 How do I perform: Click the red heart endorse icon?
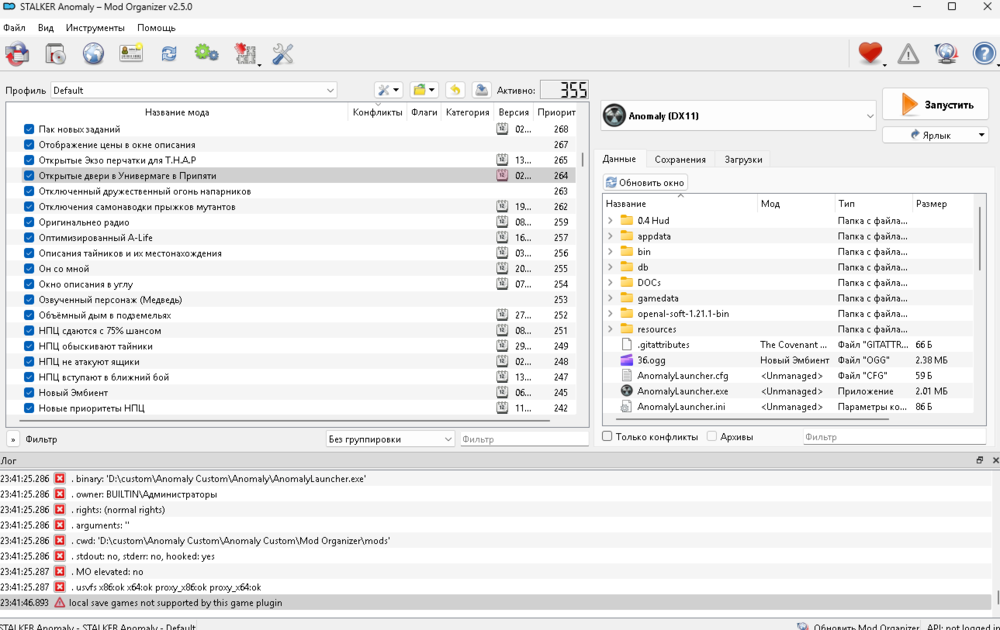click(x=869, y=54)
